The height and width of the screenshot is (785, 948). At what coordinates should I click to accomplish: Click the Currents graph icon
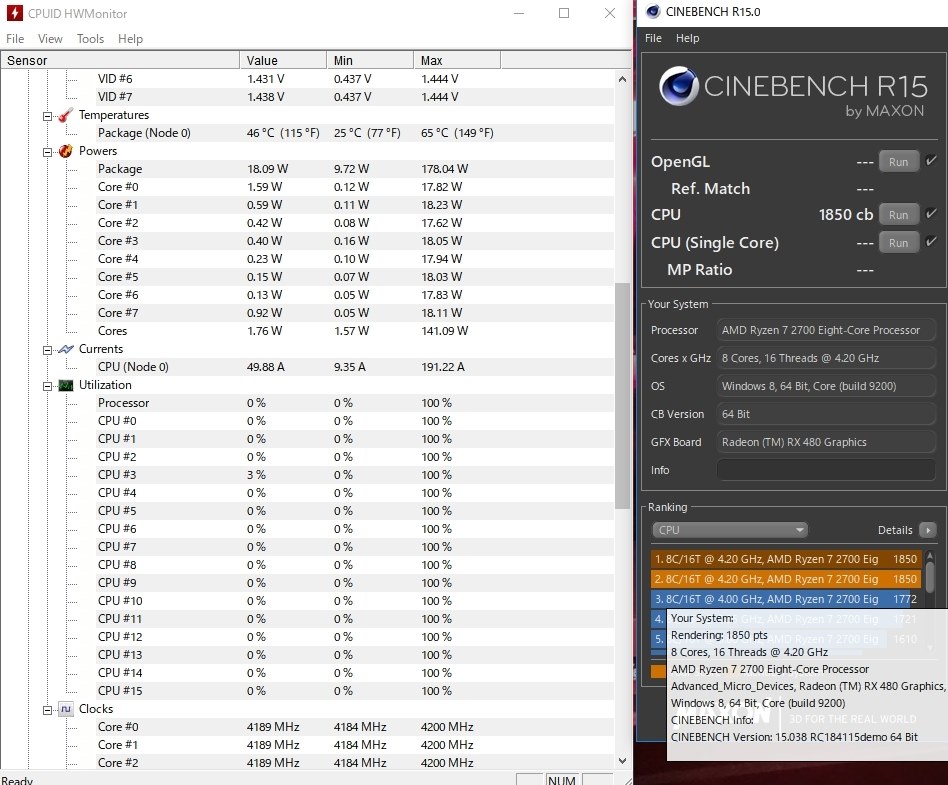[65, 349]
